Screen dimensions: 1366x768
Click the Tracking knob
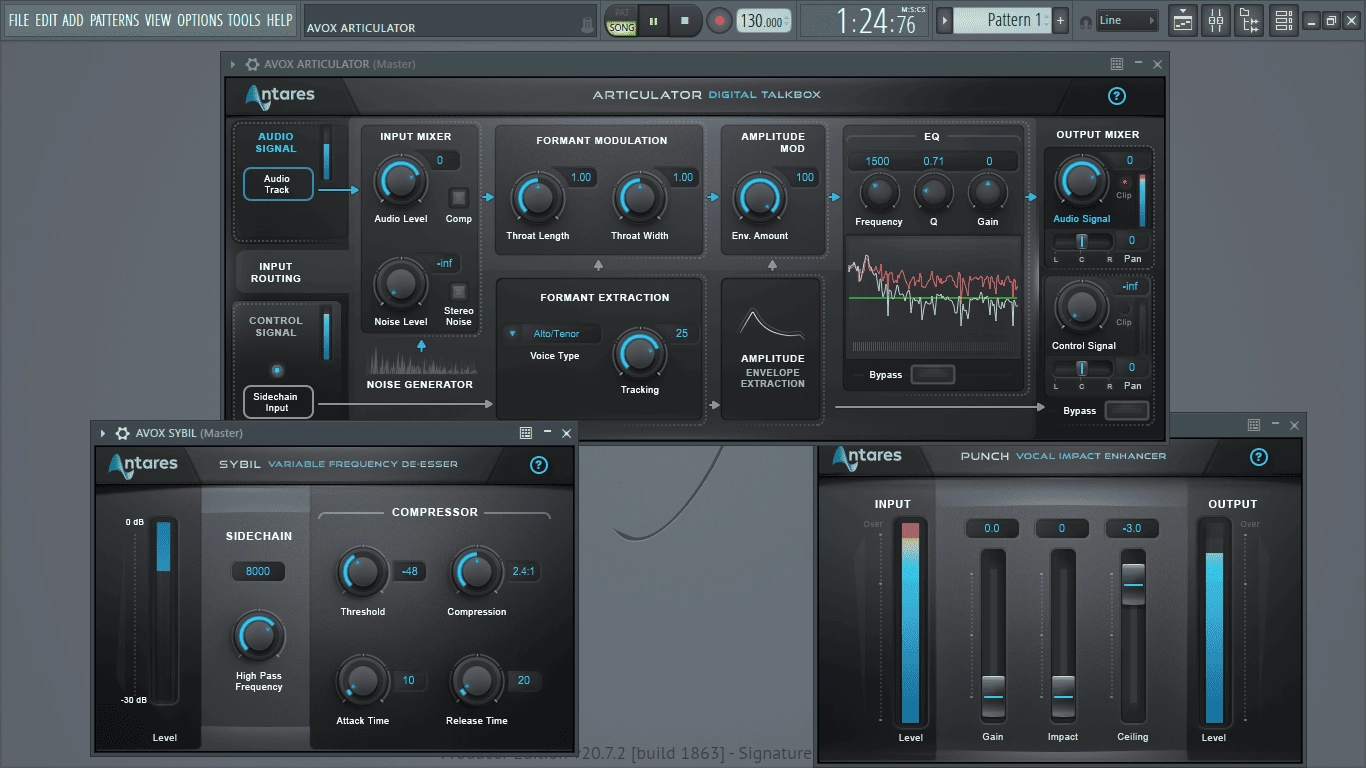pyautogui.click(x=639, y=353)
